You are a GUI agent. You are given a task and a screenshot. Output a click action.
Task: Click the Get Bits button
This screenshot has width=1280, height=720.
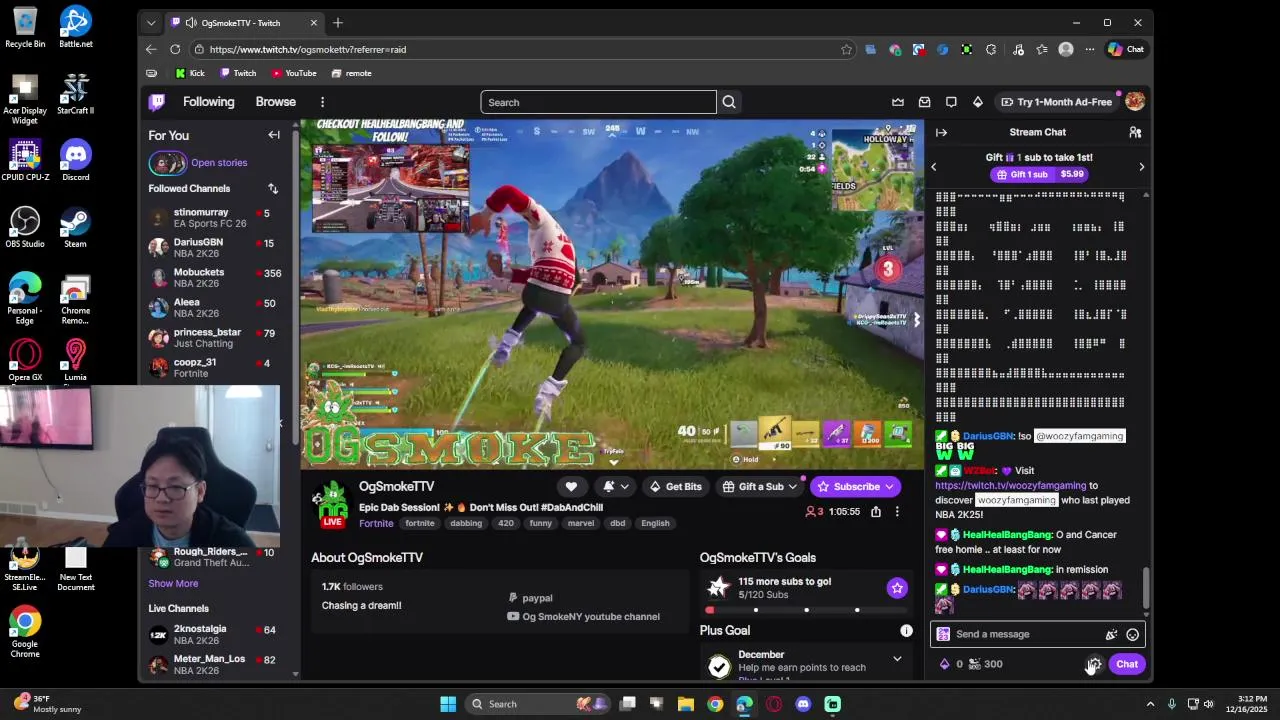(x=675, y=487)
